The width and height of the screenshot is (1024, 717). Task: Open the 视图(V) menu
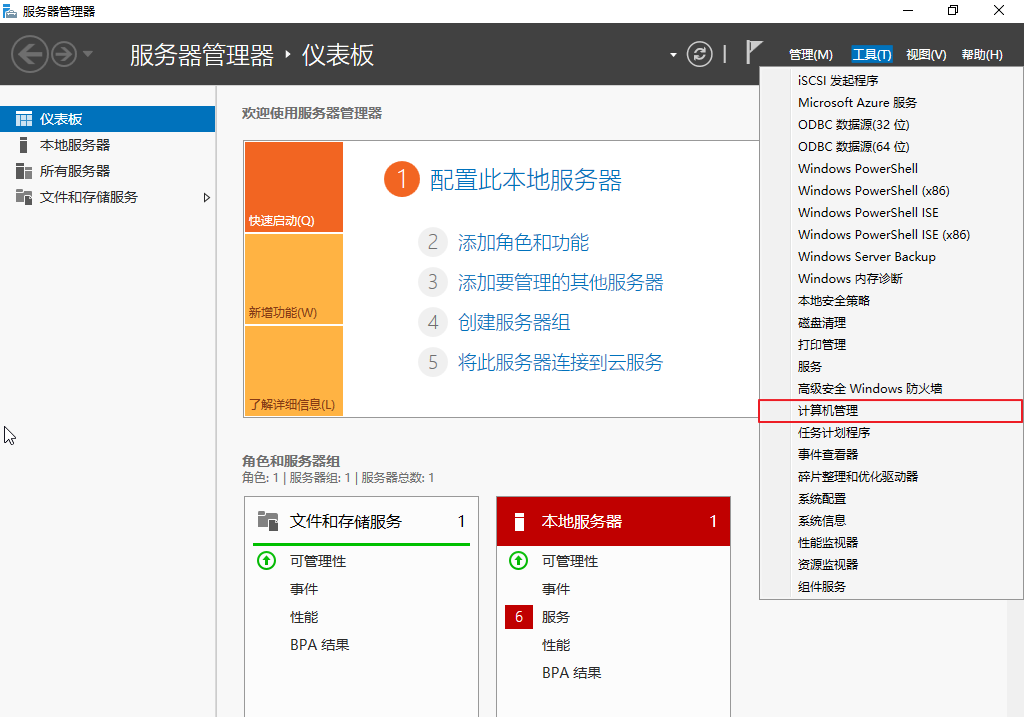[x=925, y=55]
